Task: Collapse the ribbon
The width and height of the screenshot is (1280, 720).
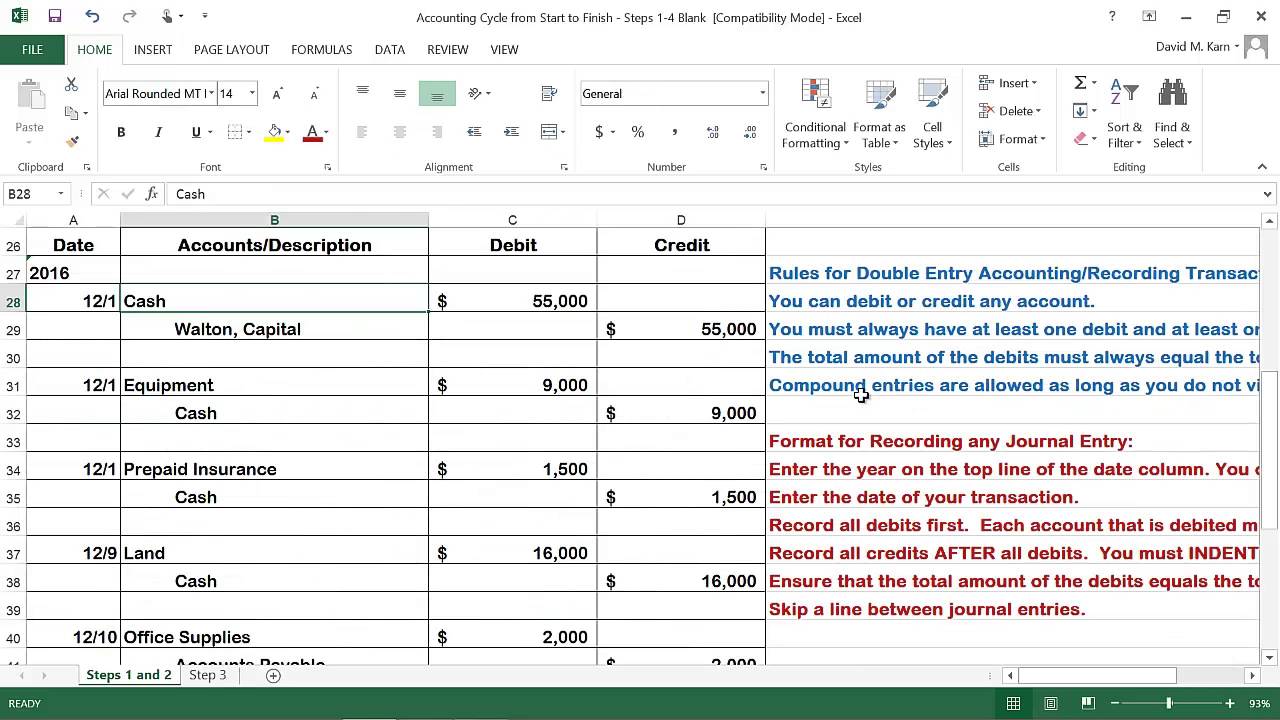Action: pos(1262,167)
